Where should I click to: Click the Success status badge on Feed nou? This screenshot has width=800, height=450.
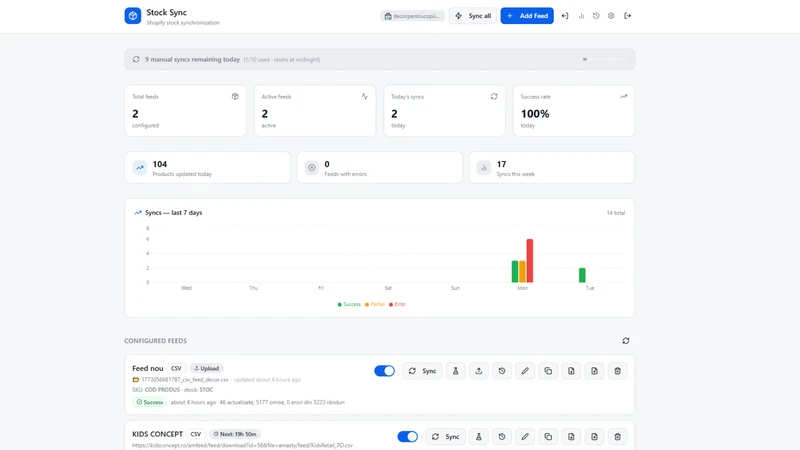pos(149,402)
